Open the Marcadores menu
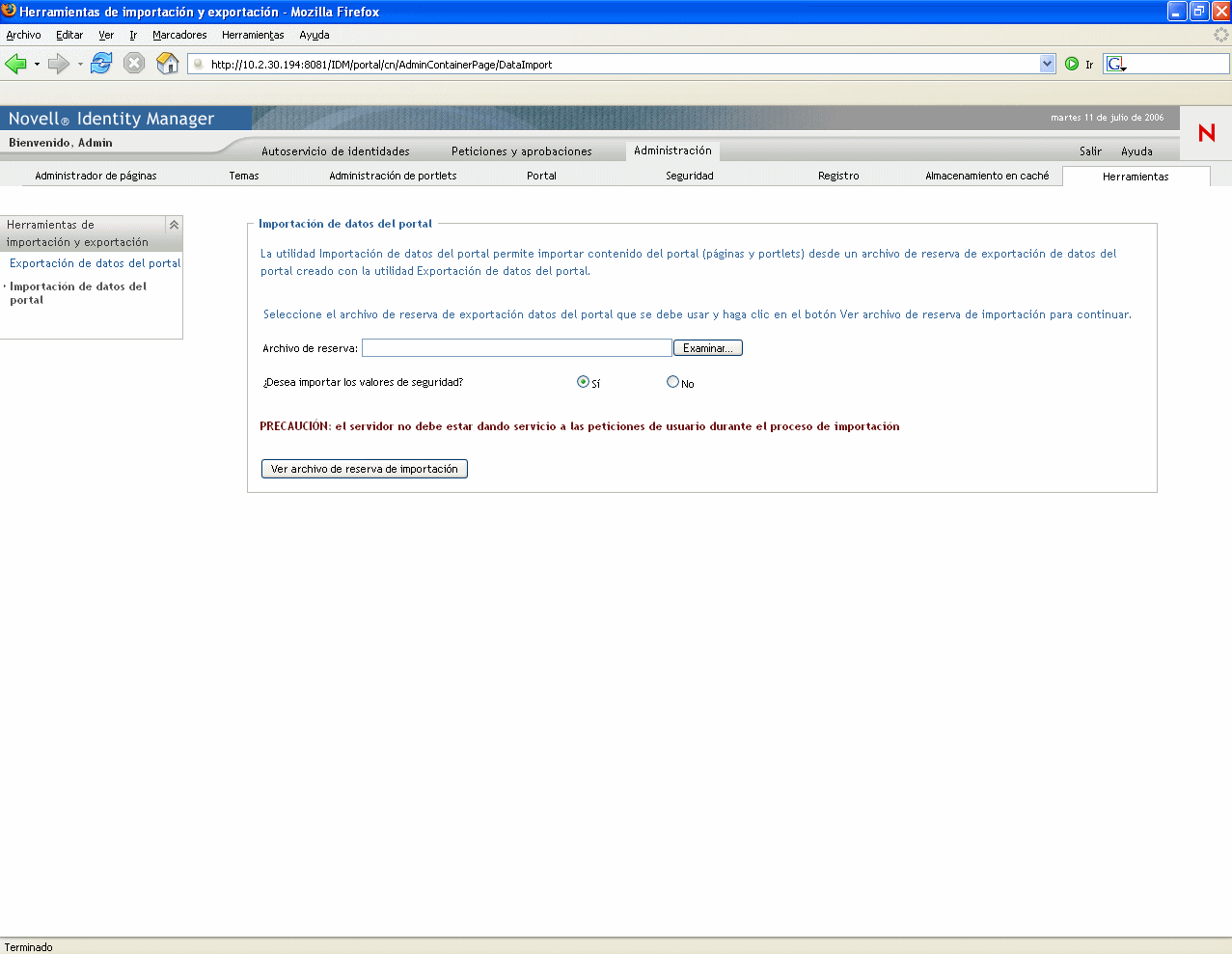1232x954 pixels. pos(179,35)
